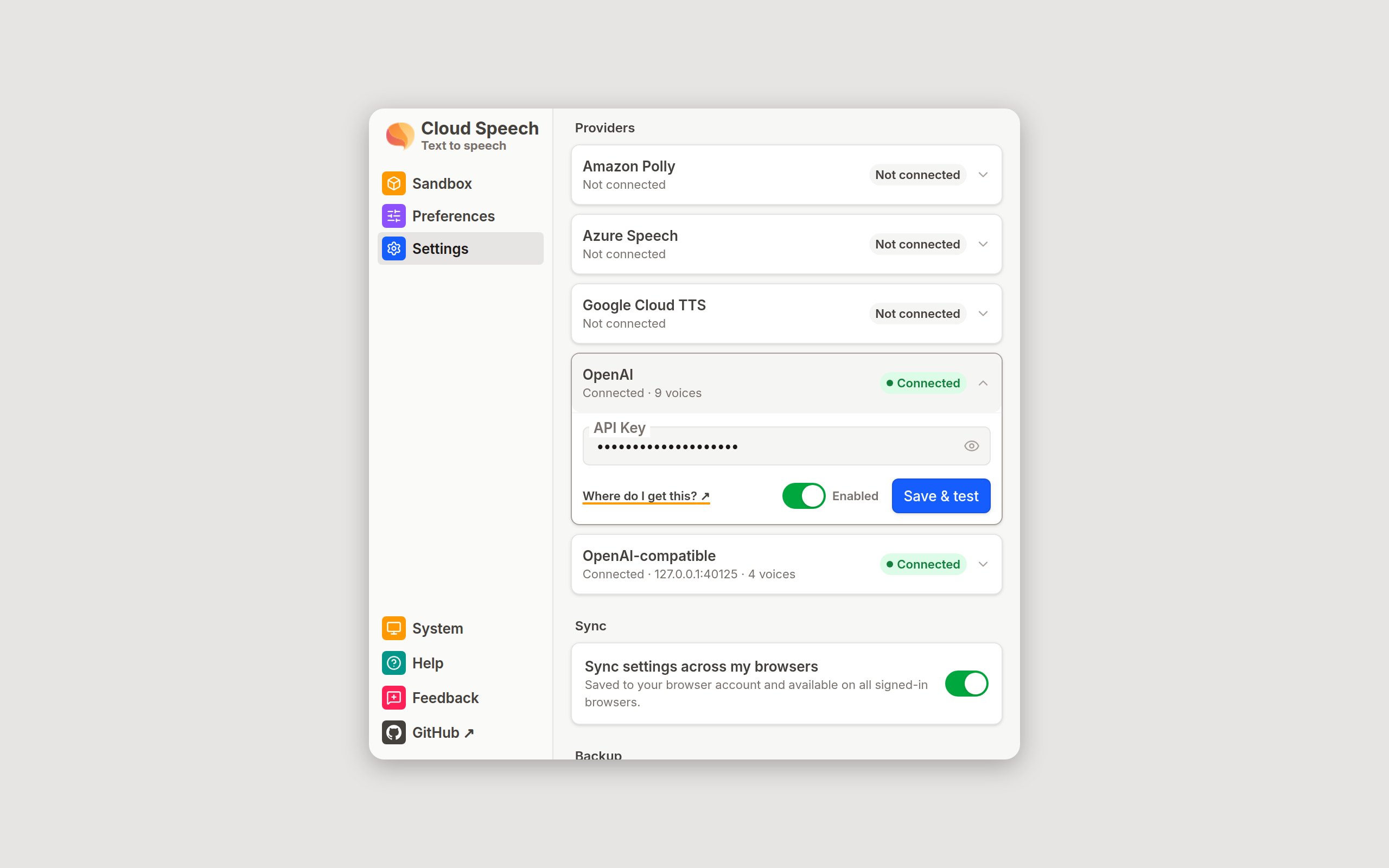Click the GitHub octocat icon
Screen dimensions: 1389x868
[394, 732]
